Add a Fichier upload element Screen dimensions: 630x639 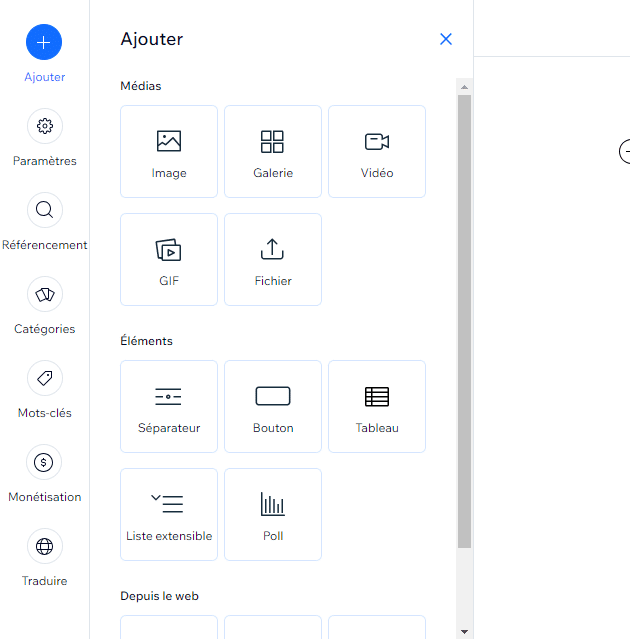click(x=273, y=260)
